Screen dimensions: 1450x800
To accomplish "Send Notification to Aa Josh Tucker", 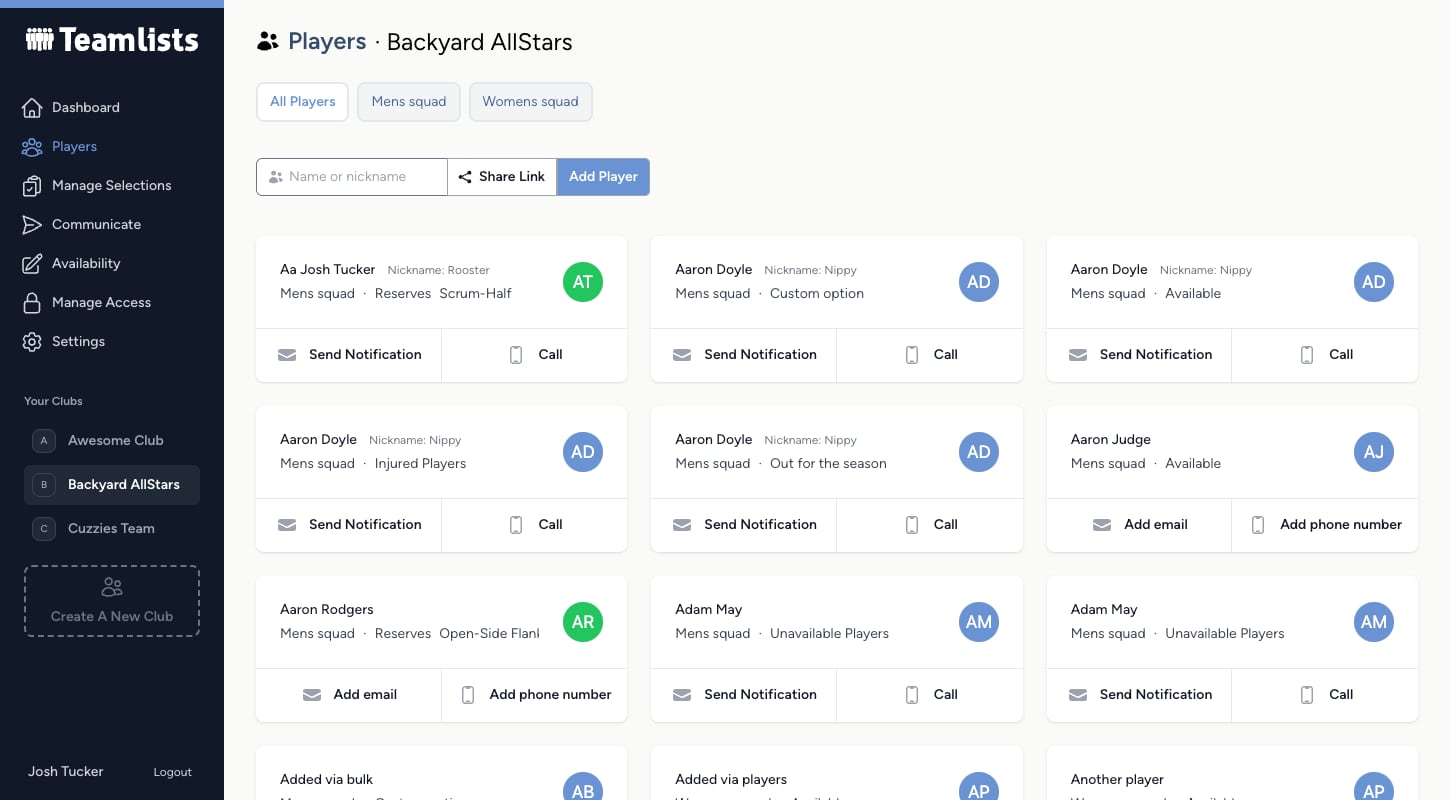I will click(349, 354).
